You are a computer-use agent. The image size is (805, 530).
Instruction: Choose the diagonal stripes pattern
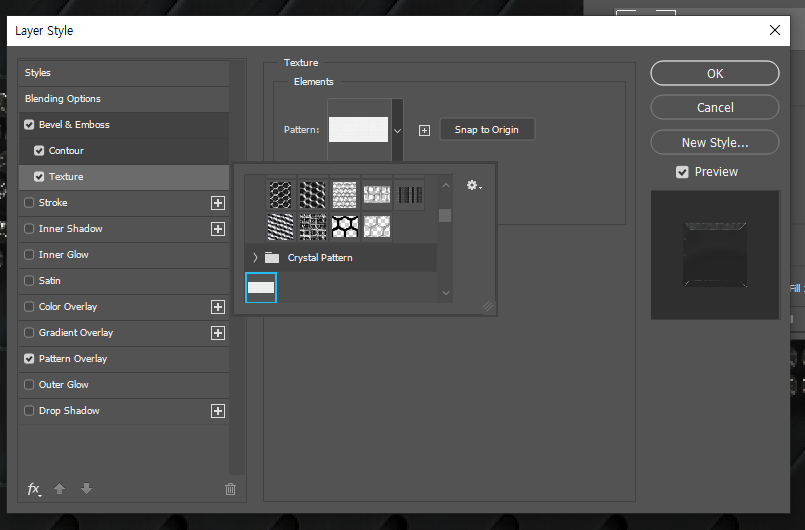(x=280, y=226)
